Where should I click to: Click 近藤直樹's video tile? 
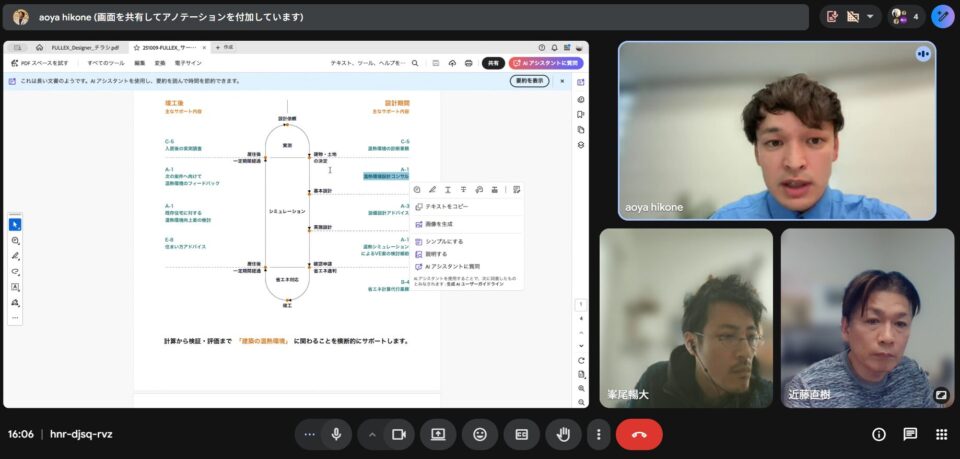[858, 318]
